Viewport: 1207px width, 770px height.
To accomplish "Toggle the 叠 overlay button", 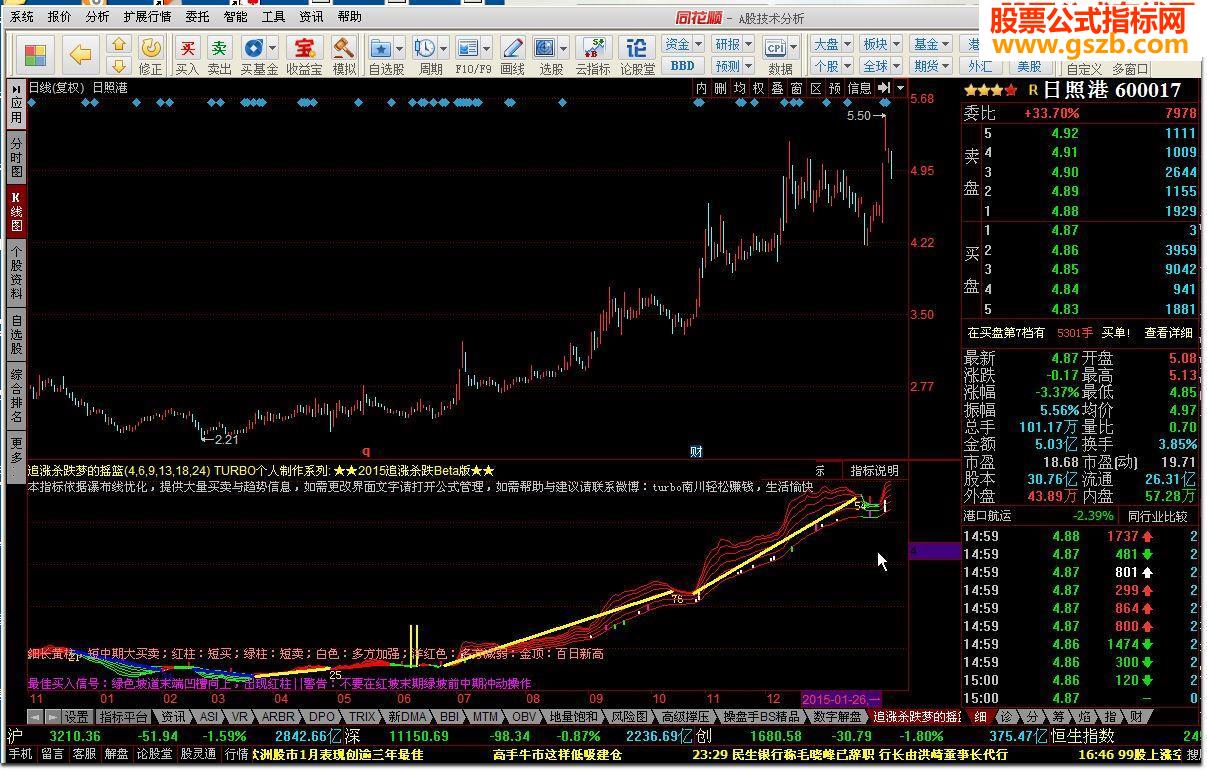I will (778, 88).
